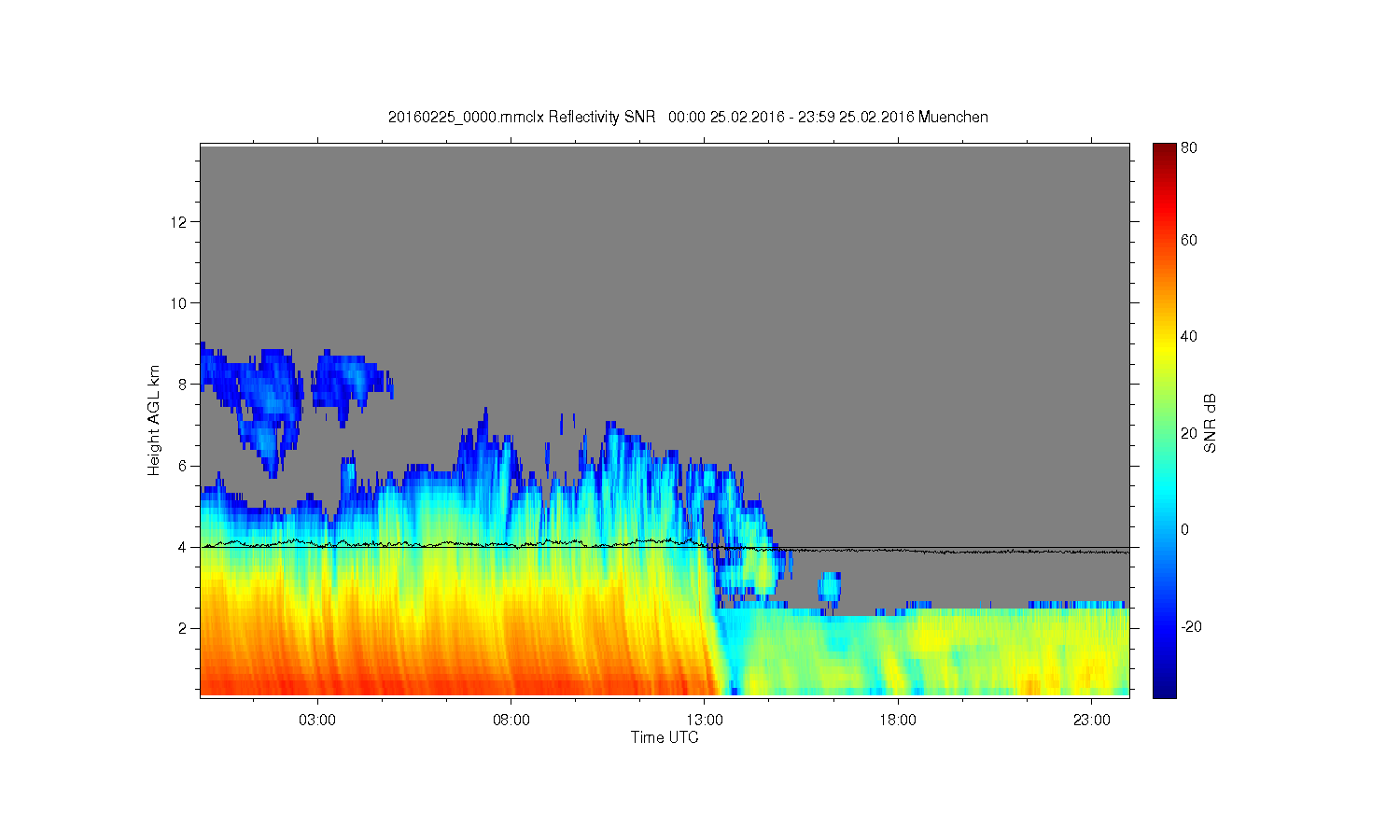
Task: Click the height axis label 2
Action: (184, 628)
